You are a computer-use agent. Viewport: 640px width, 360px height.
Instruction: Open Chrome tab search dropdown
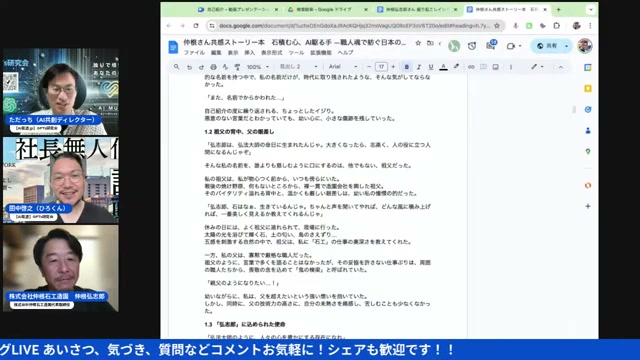pos(591,9)
